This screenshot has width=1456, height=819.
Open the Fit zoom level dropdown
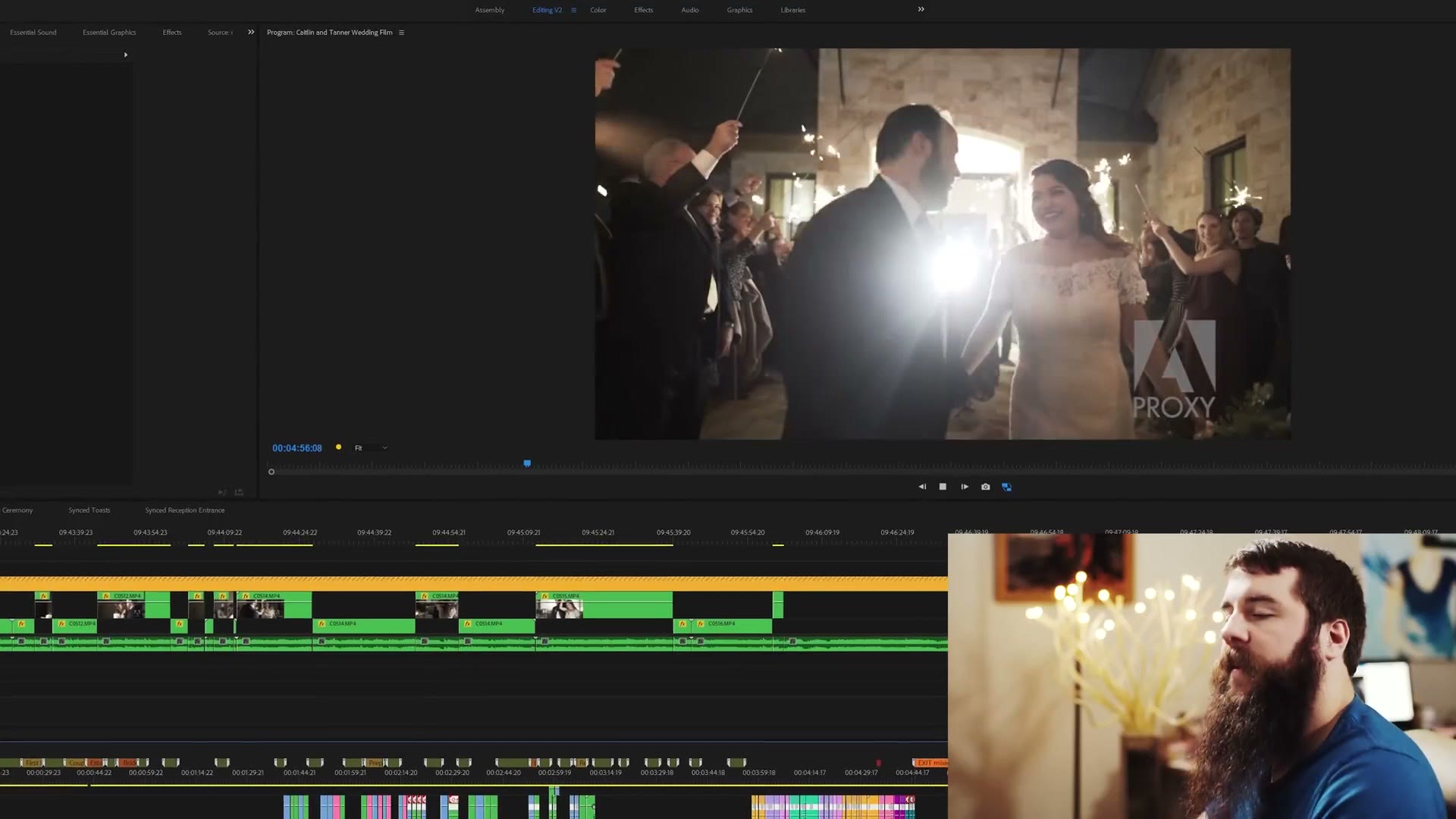[x=371, y=448]
